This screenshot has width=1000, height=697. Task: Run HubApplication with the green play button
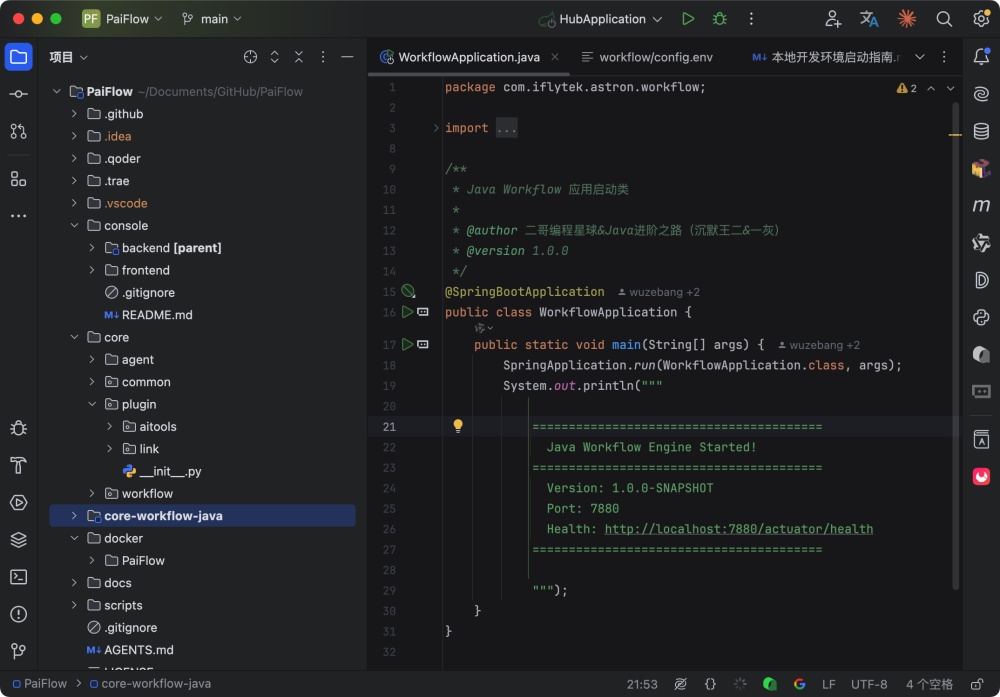[x=688, y=19]
